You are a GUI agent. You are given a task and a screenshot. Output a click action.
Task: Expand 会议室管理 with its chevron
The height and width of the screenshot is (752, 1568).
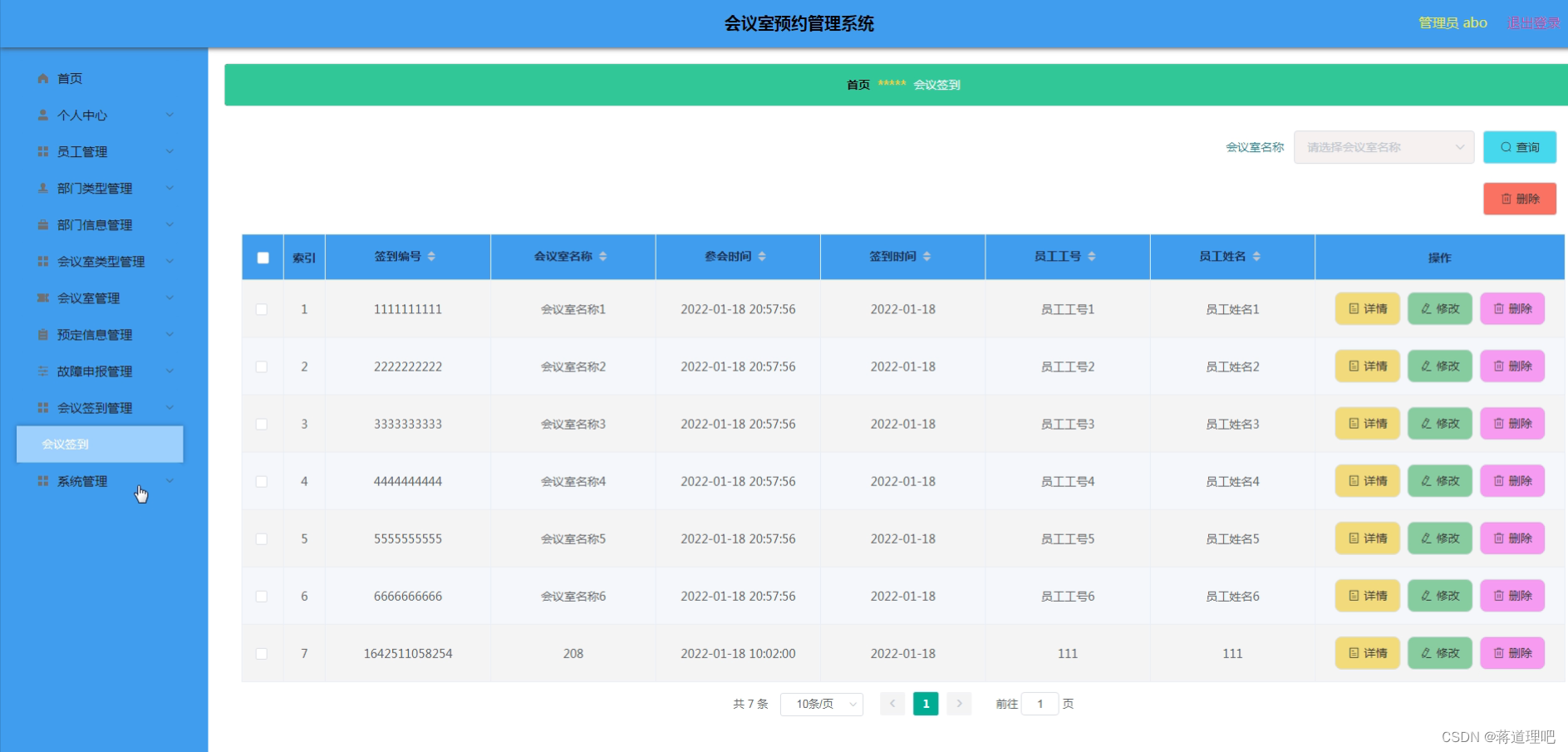[x=170, y=297]
